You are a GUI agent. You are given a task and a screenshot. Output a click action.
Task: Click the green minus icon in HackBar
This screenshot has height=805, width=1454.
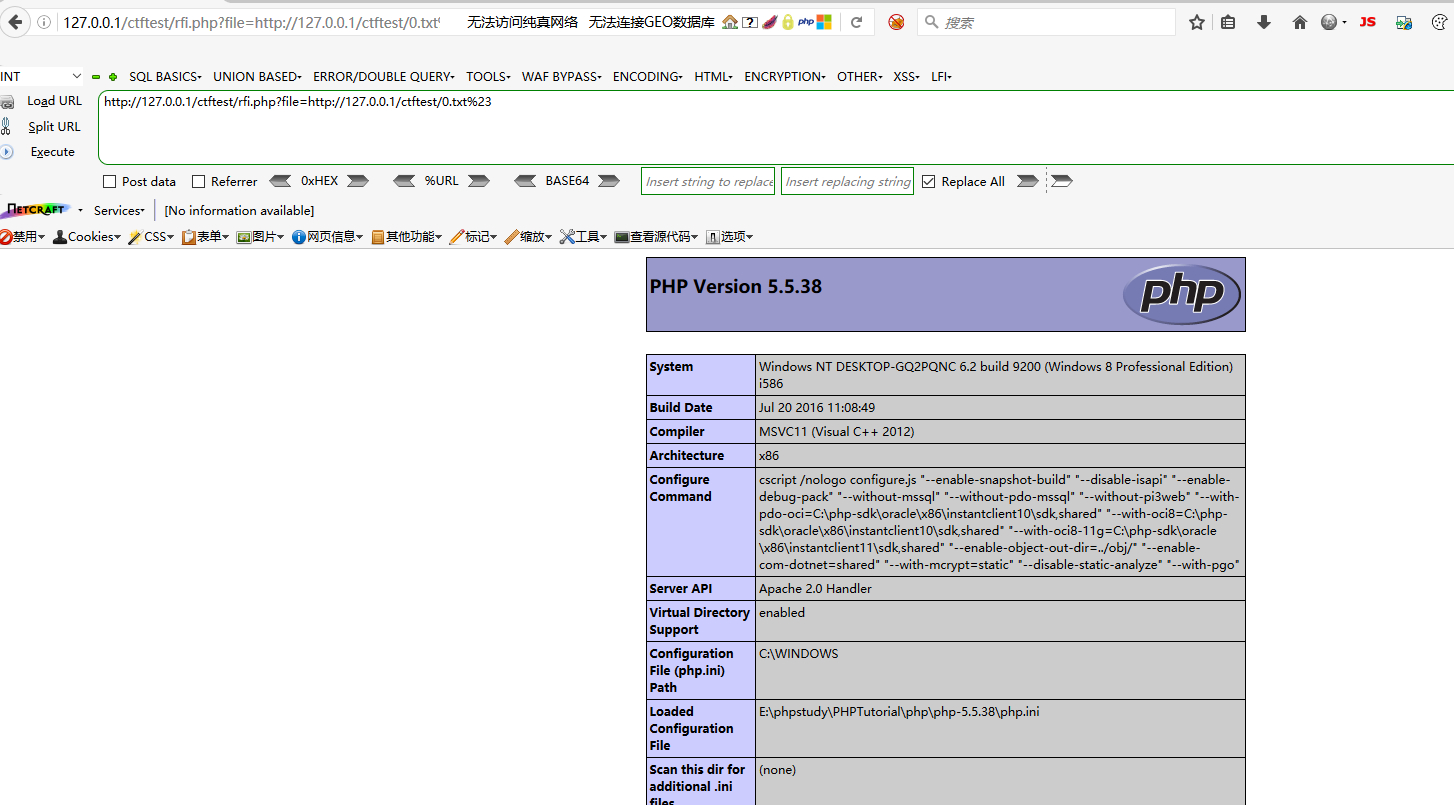(x=96, y=77)
